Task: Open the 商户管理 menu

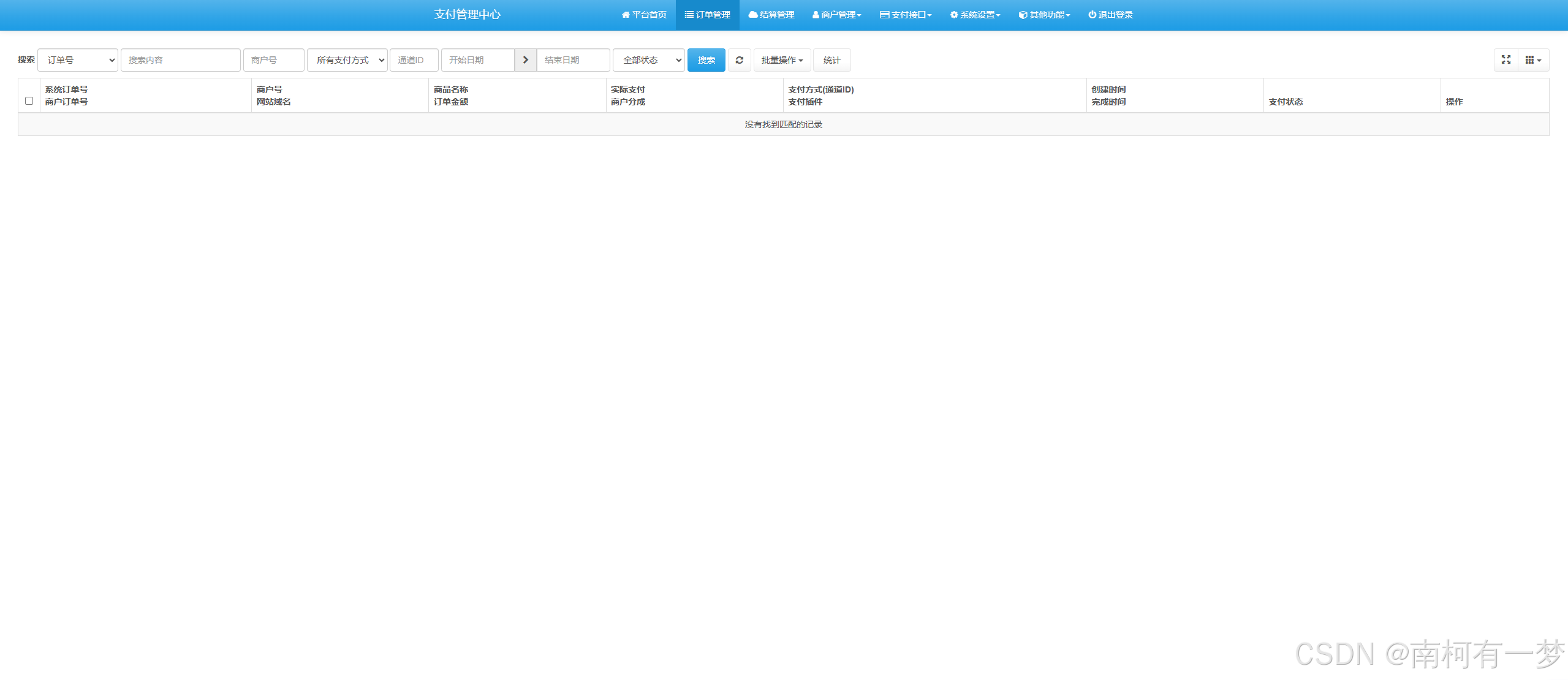Action: 836,15
